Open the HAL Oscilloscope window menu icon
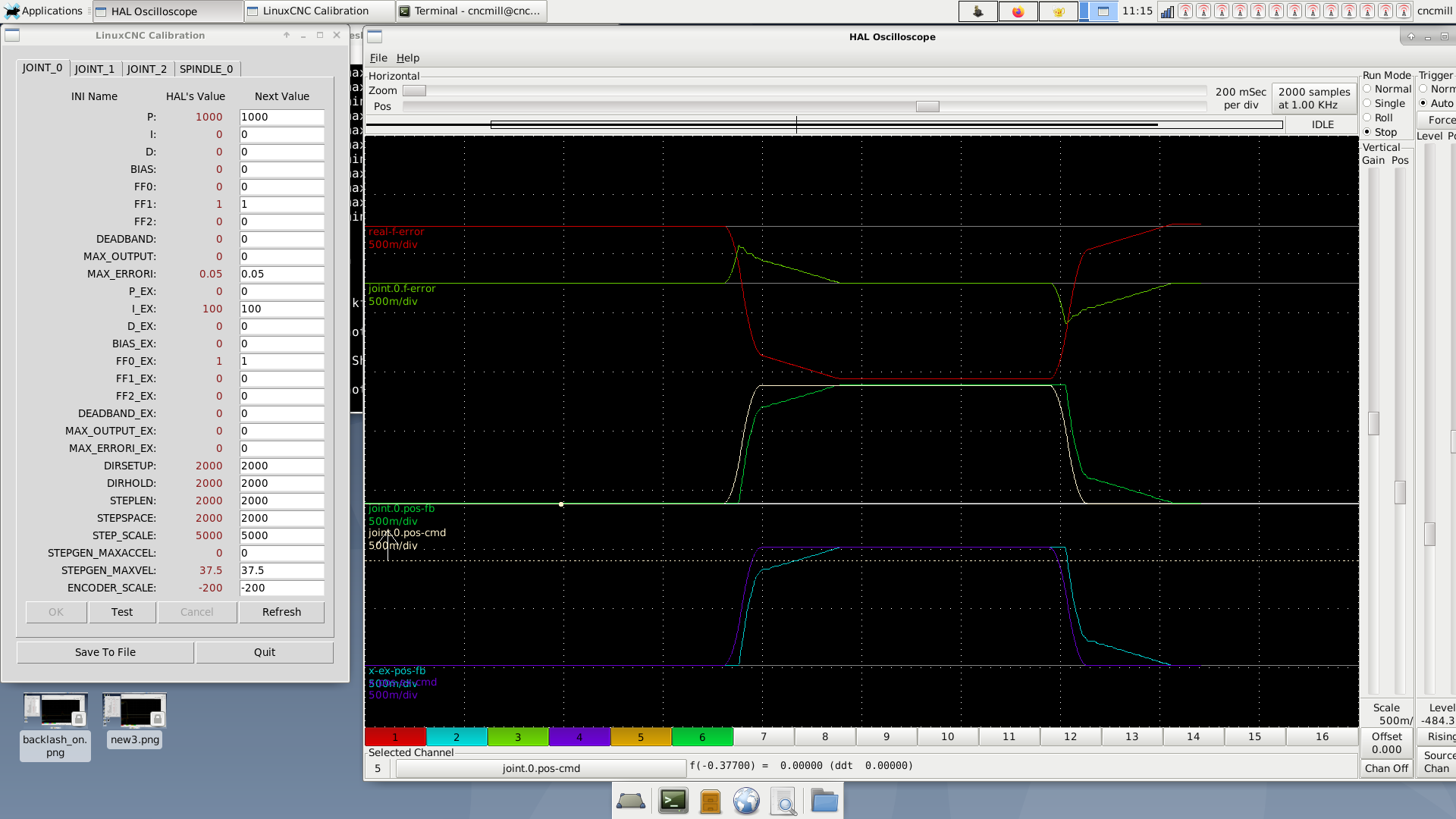The width and height of the screenshot is (1456, 819). tap(375, 36)
